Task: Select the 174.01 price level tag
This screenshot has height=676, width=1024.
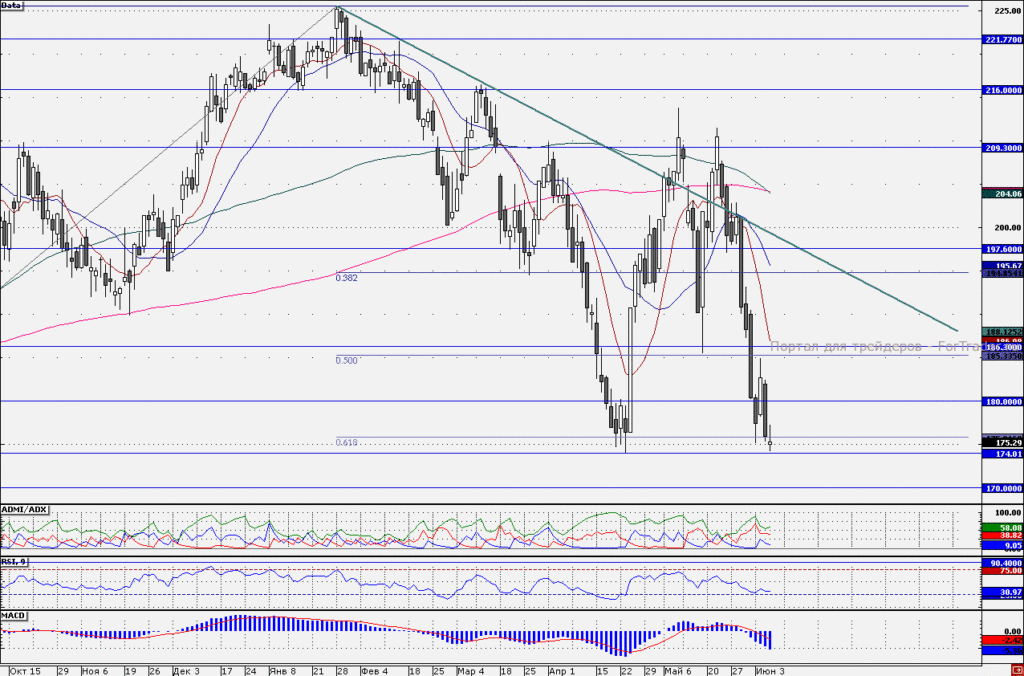Action: [x=1002, y=454]
